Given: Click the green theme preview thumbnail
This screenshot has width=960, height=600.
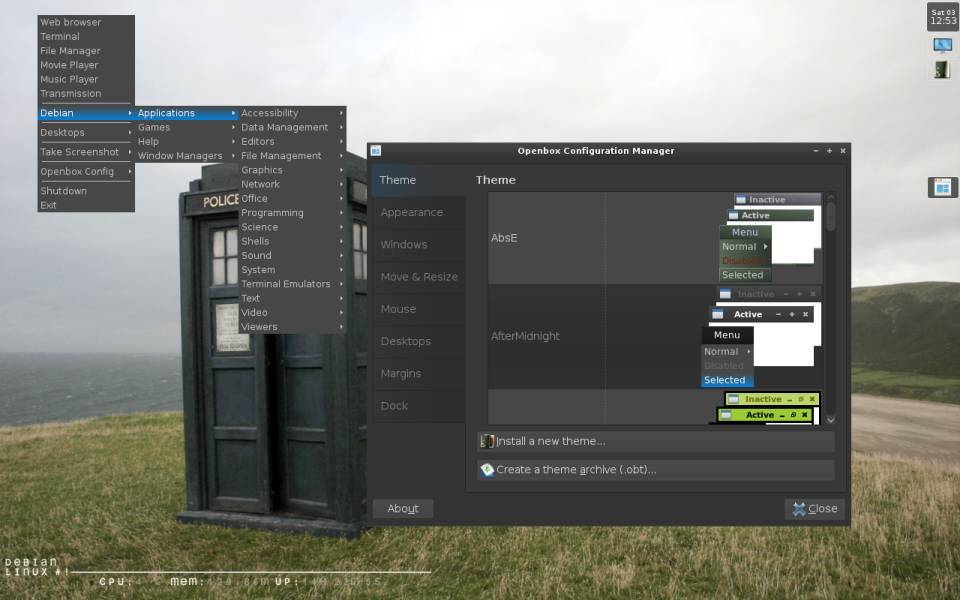Looking at the screenshot, I should click(x=765, y=408).
